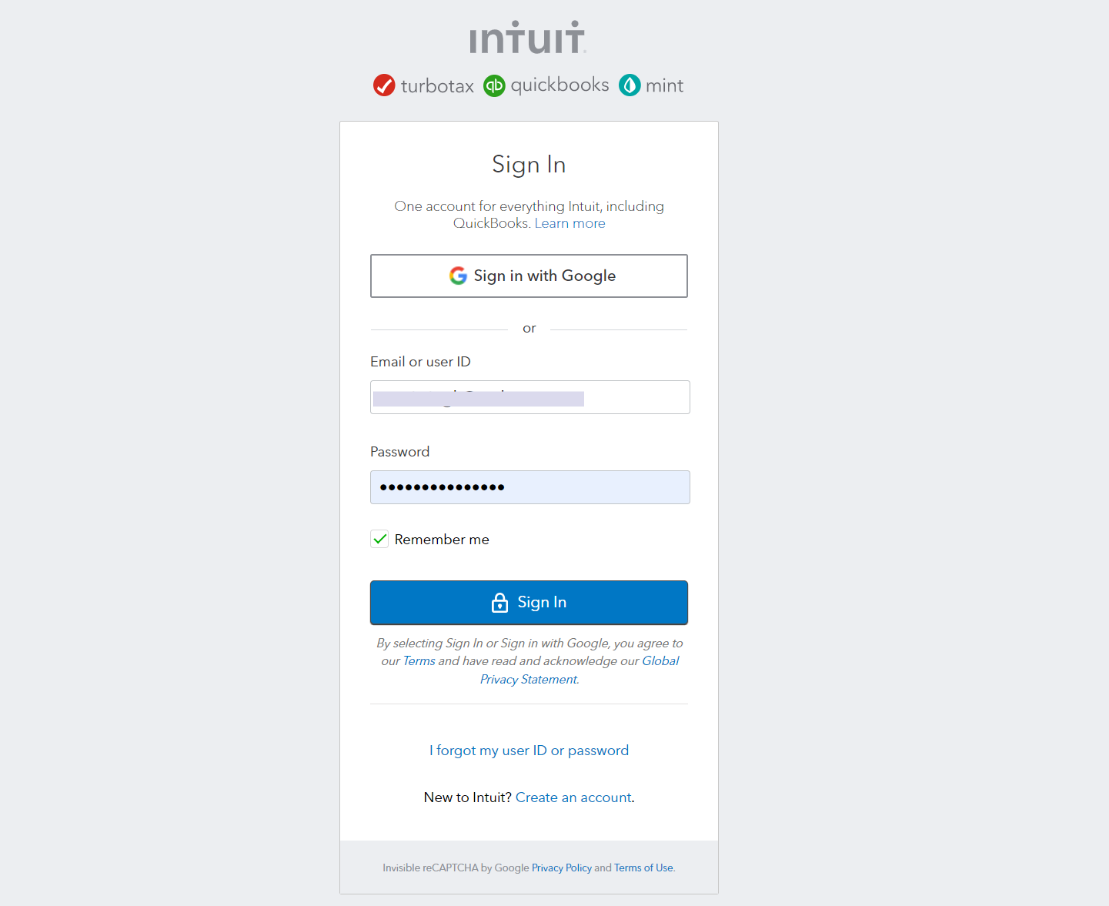This screenshot has height=906, width=1109.
Task: Click I forgot my user ID or password
Action: [x=528, y=750]
